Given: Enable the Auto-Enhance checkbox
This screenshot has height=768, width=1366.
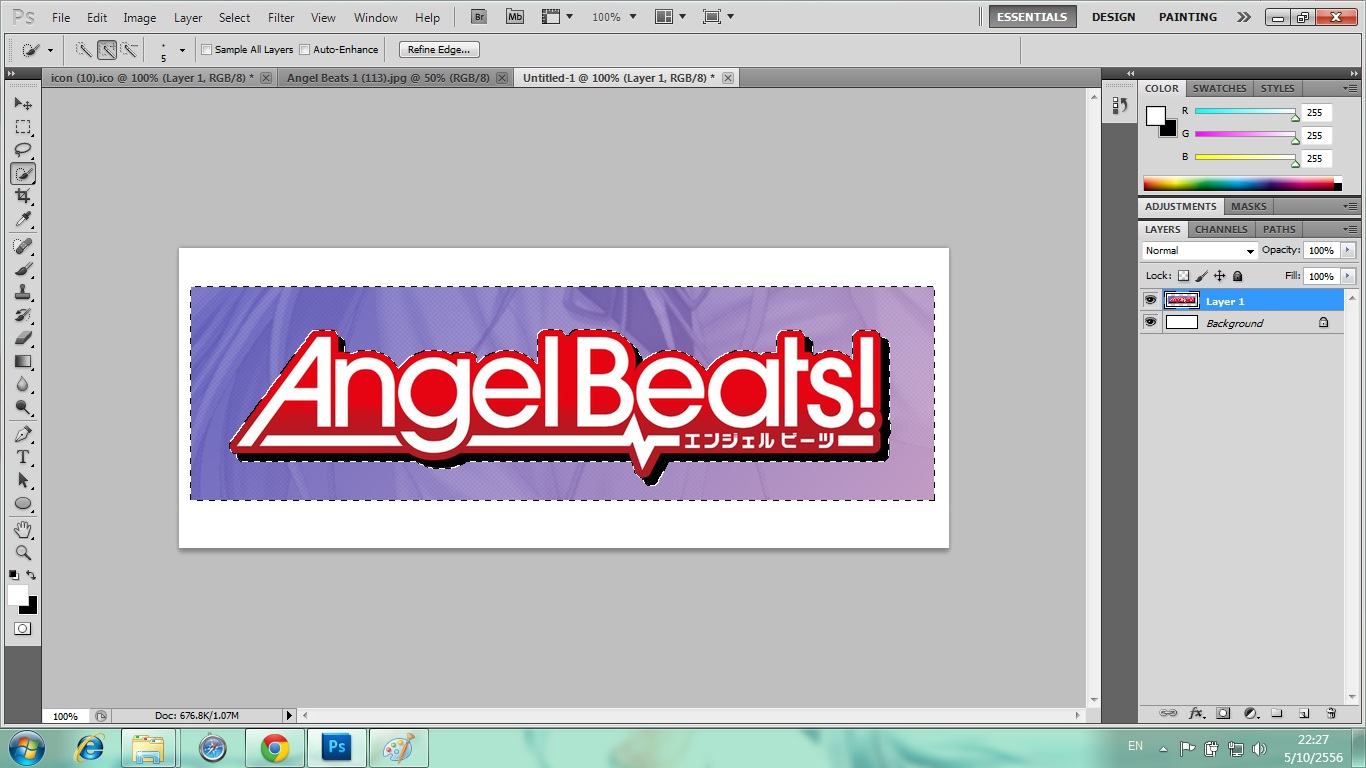Looking at the screenshot, I should click(x=305, y=49).
